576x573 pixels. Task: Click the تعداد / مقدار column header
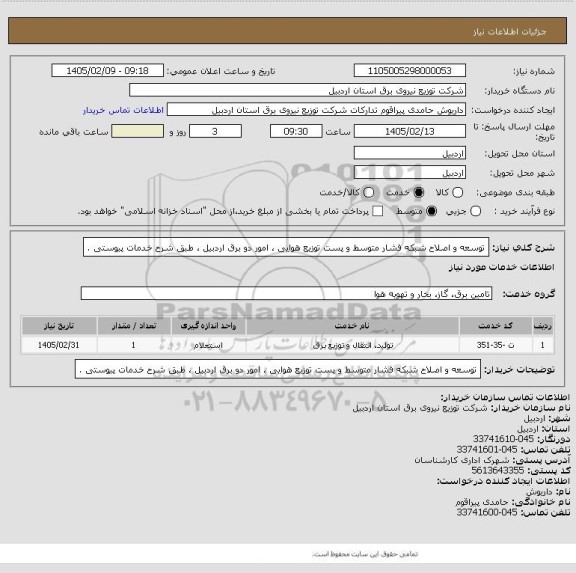(134, 325)
